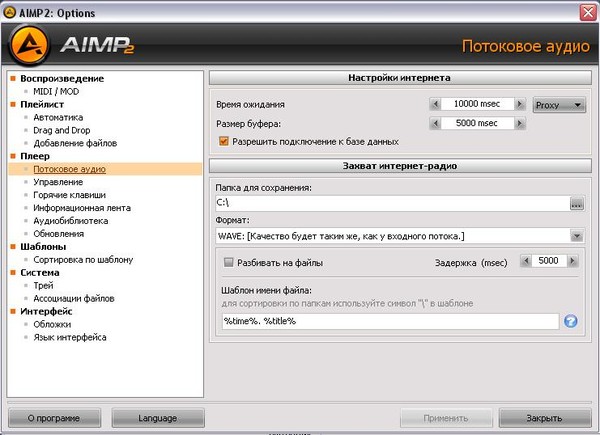Select the Шаблоны section

point(43,247)
